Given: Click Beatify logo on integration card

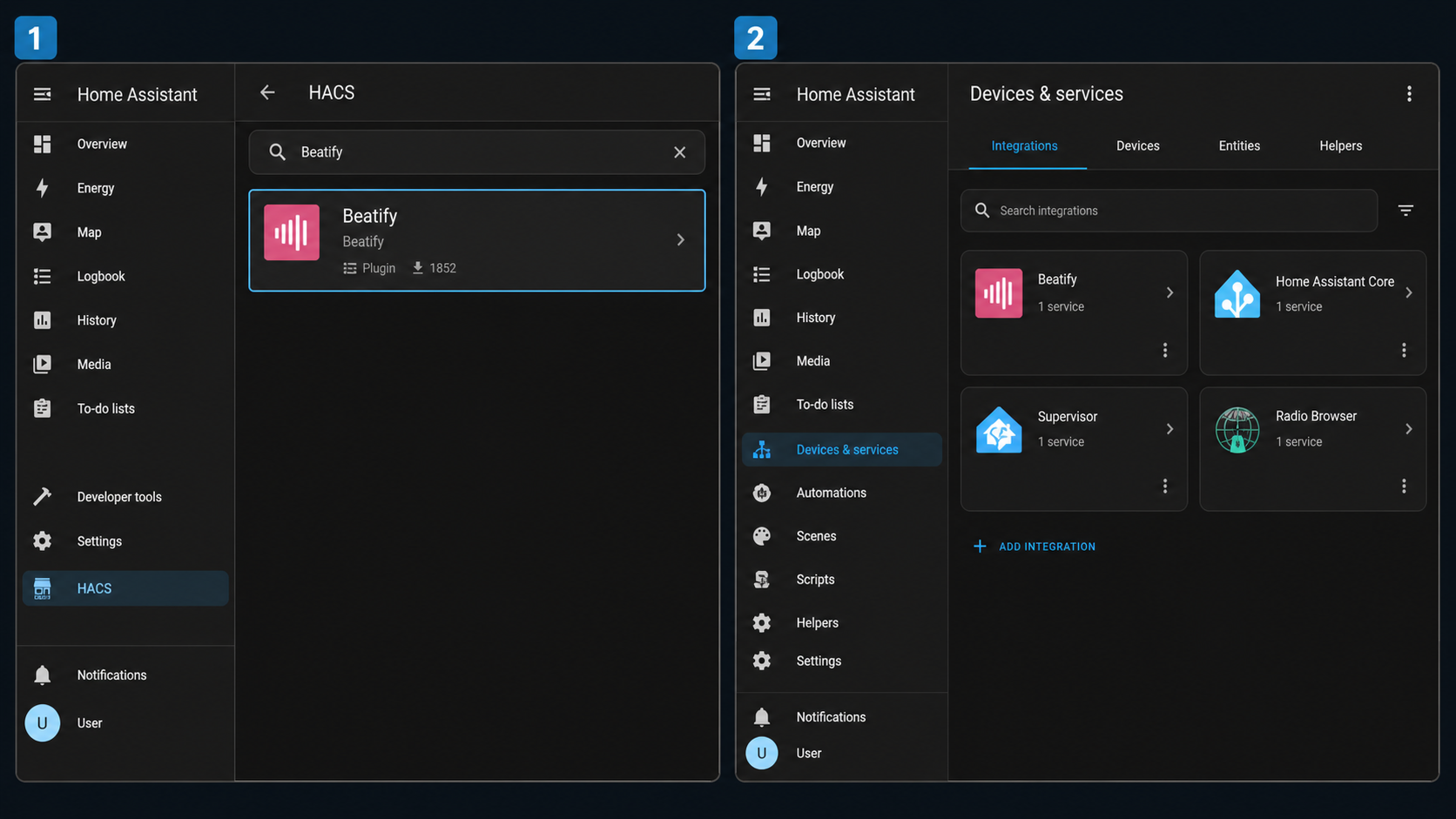Looking at the screenshot, I should click(999, 293).
